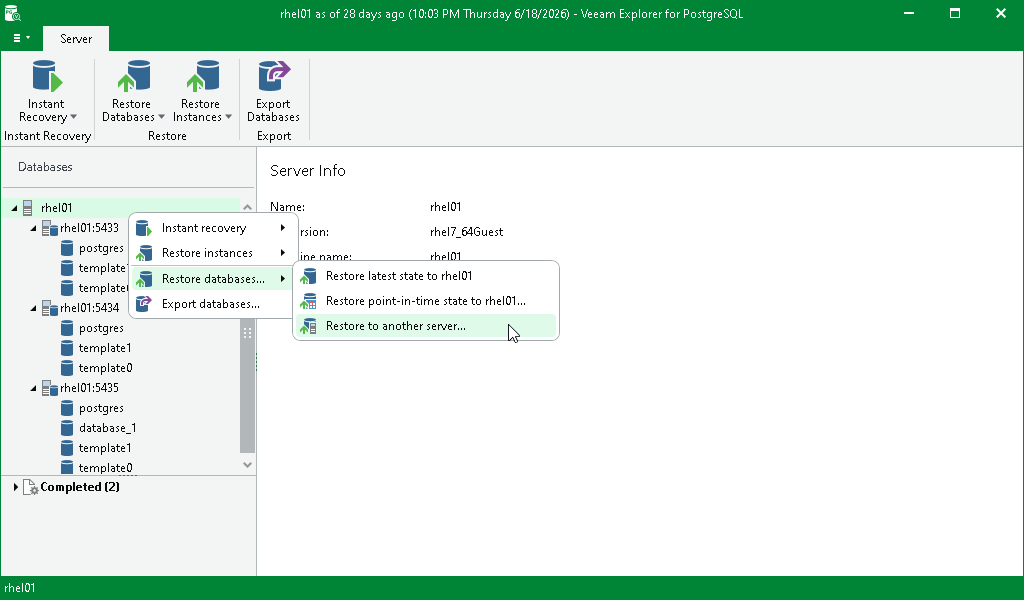The image size is (1024, 600).
Task: Select template1 database under rhel01:5434
Action: point(105,348)
